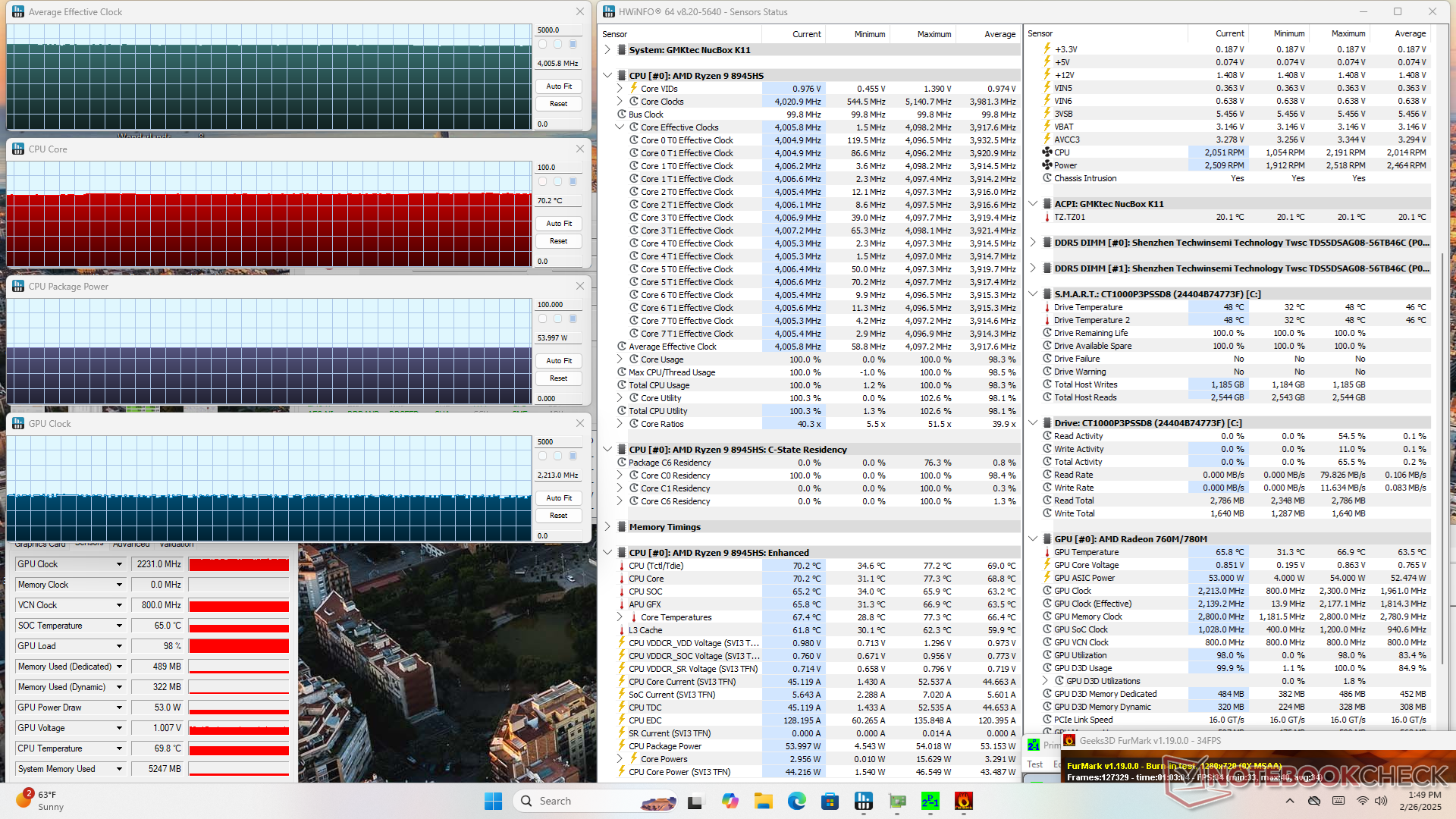Open the GPU Clock sensor dropdown

tap(119, 564)
